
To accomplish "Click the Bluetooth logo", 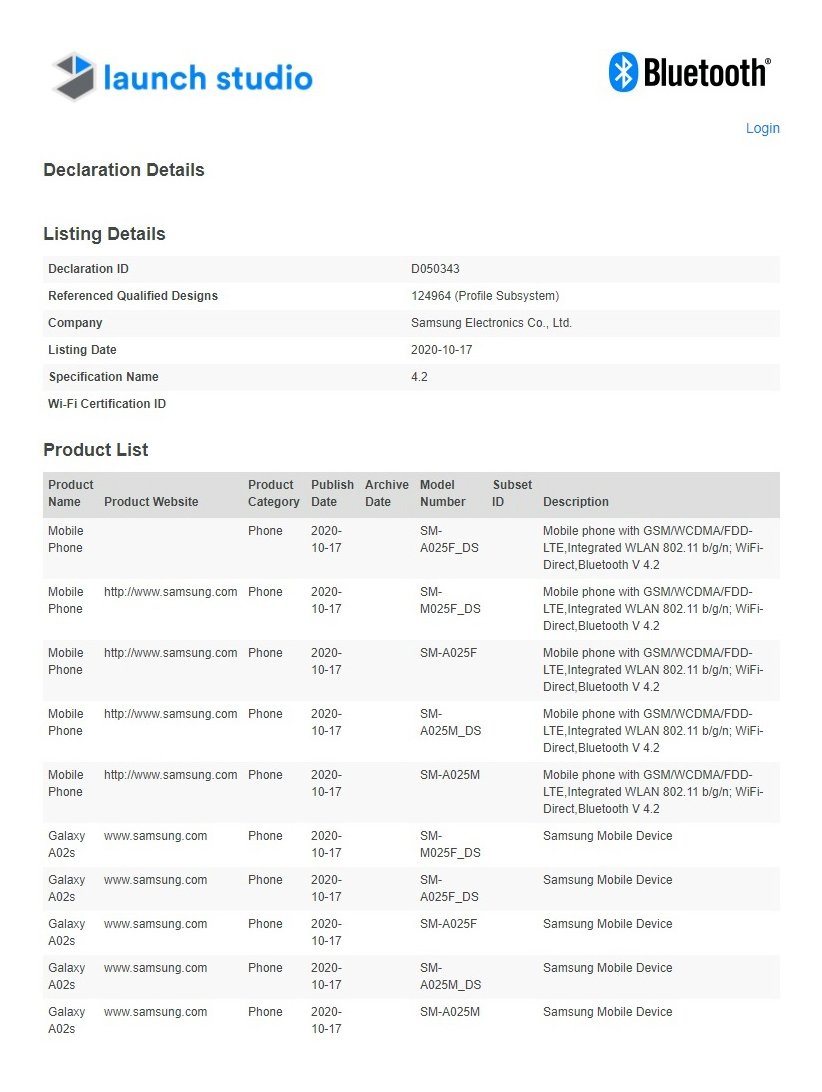I will coord(690,72).
